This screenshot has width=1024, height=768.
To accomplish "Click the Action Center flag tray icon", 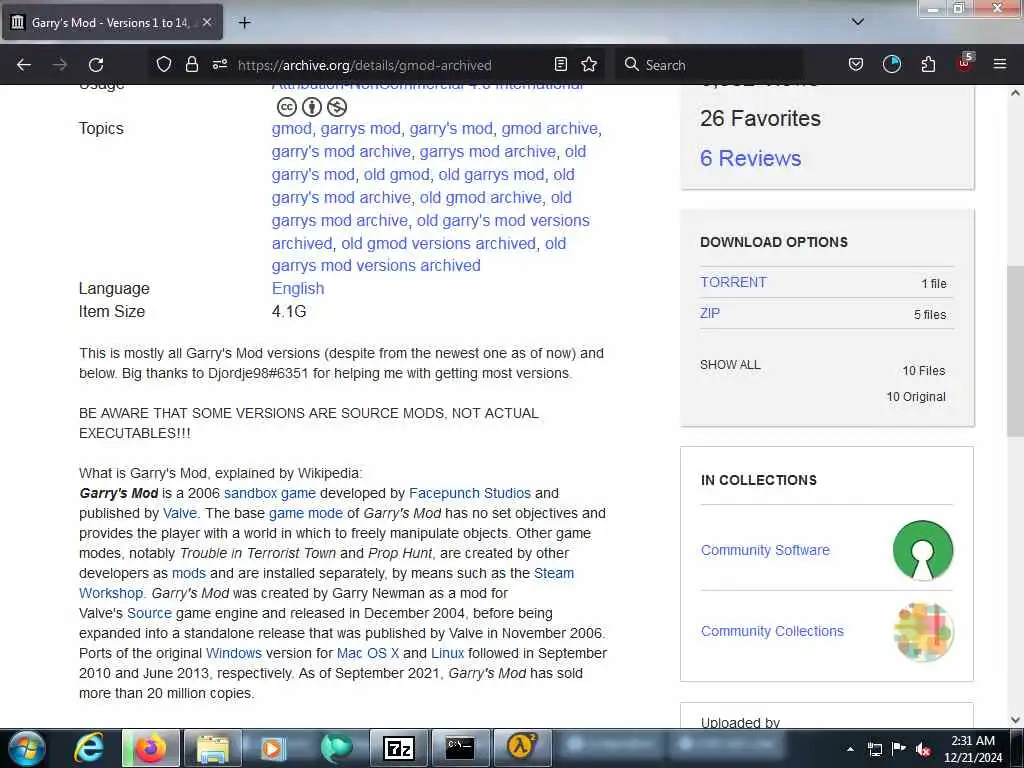I will 899,749.
